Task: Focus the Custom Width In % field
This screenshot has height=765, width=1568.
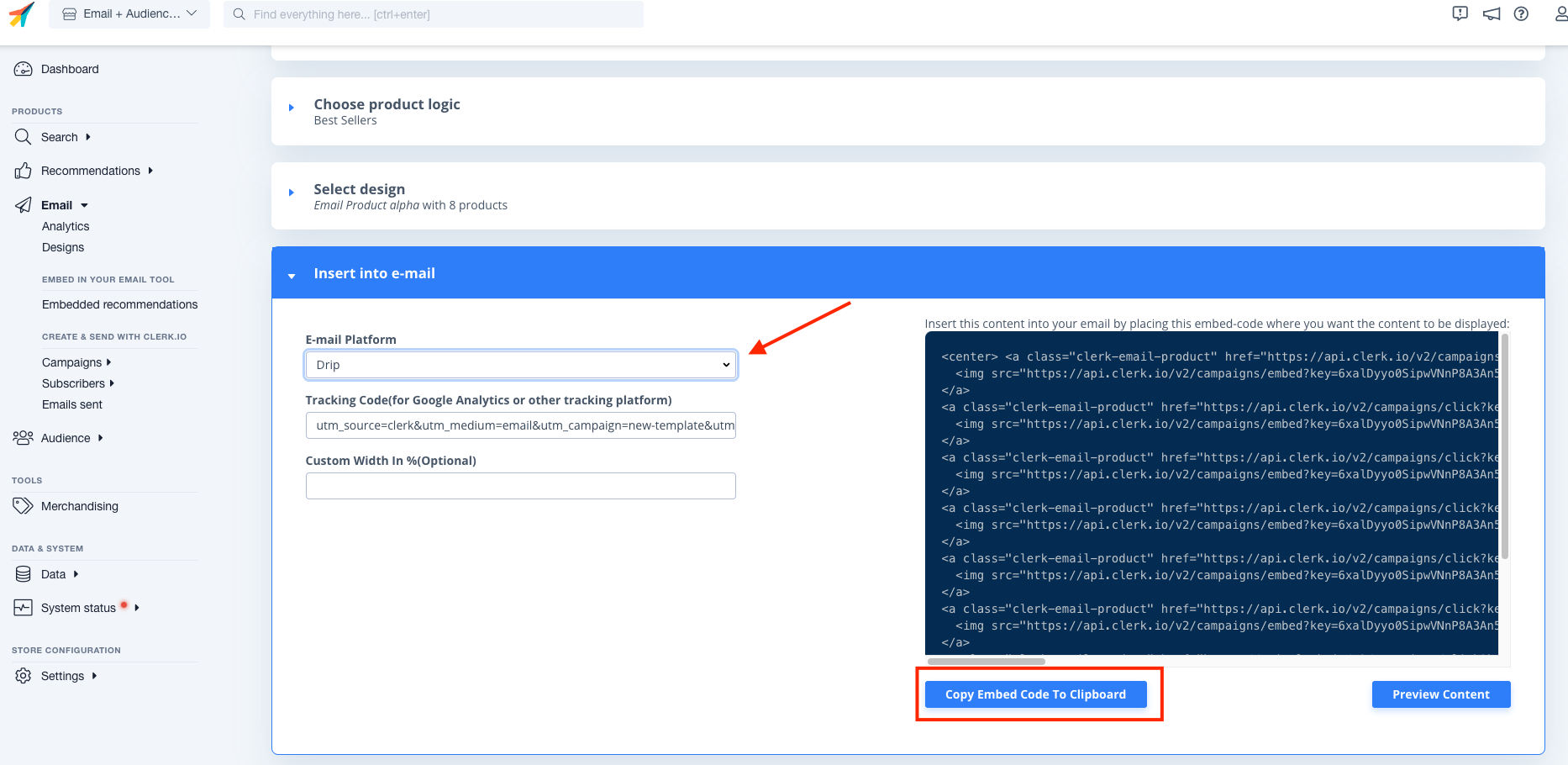Action: (520, 486)
